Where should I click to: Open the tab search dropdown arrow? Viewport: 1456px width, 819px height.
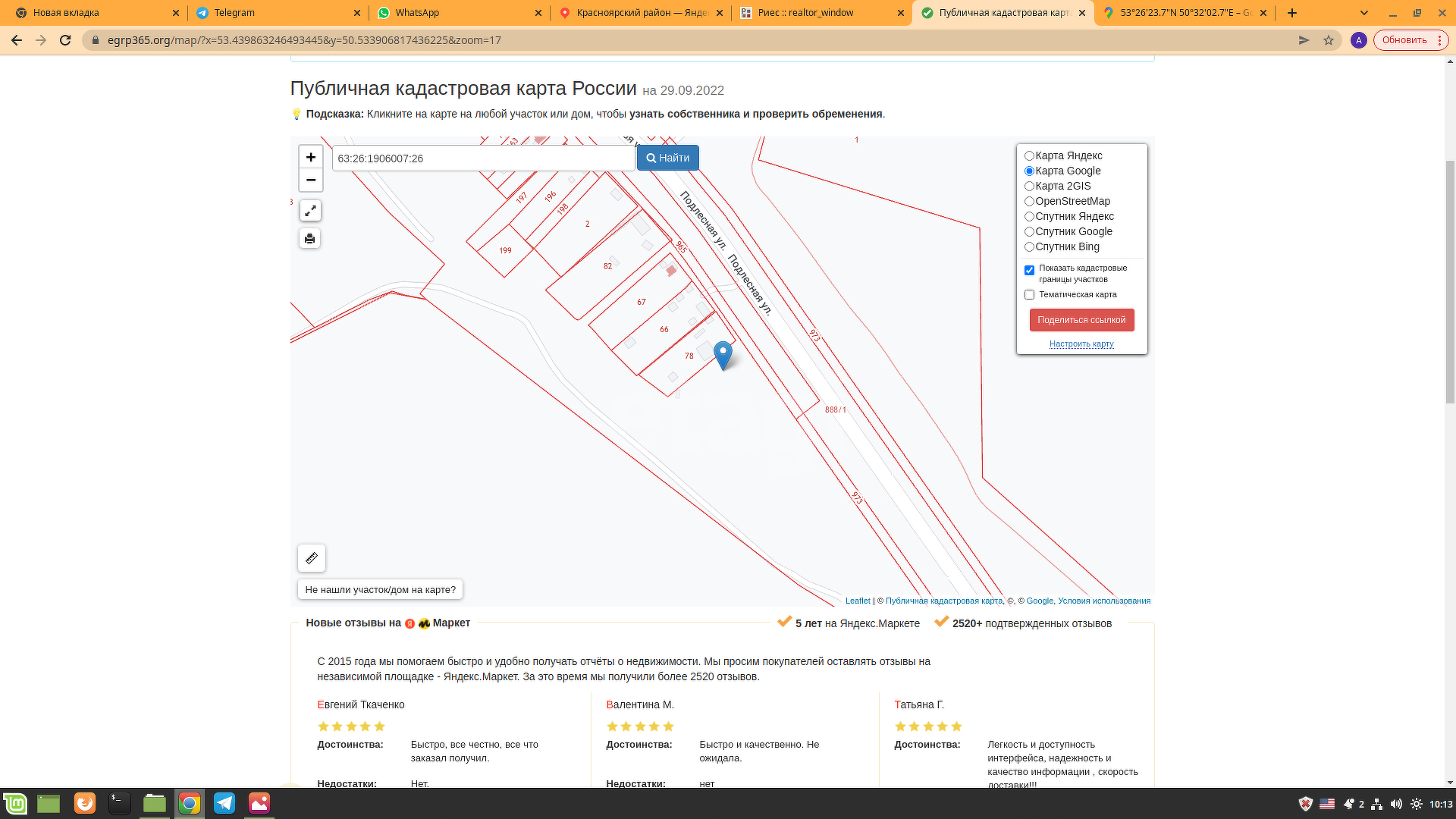(x=1363, y=13)
